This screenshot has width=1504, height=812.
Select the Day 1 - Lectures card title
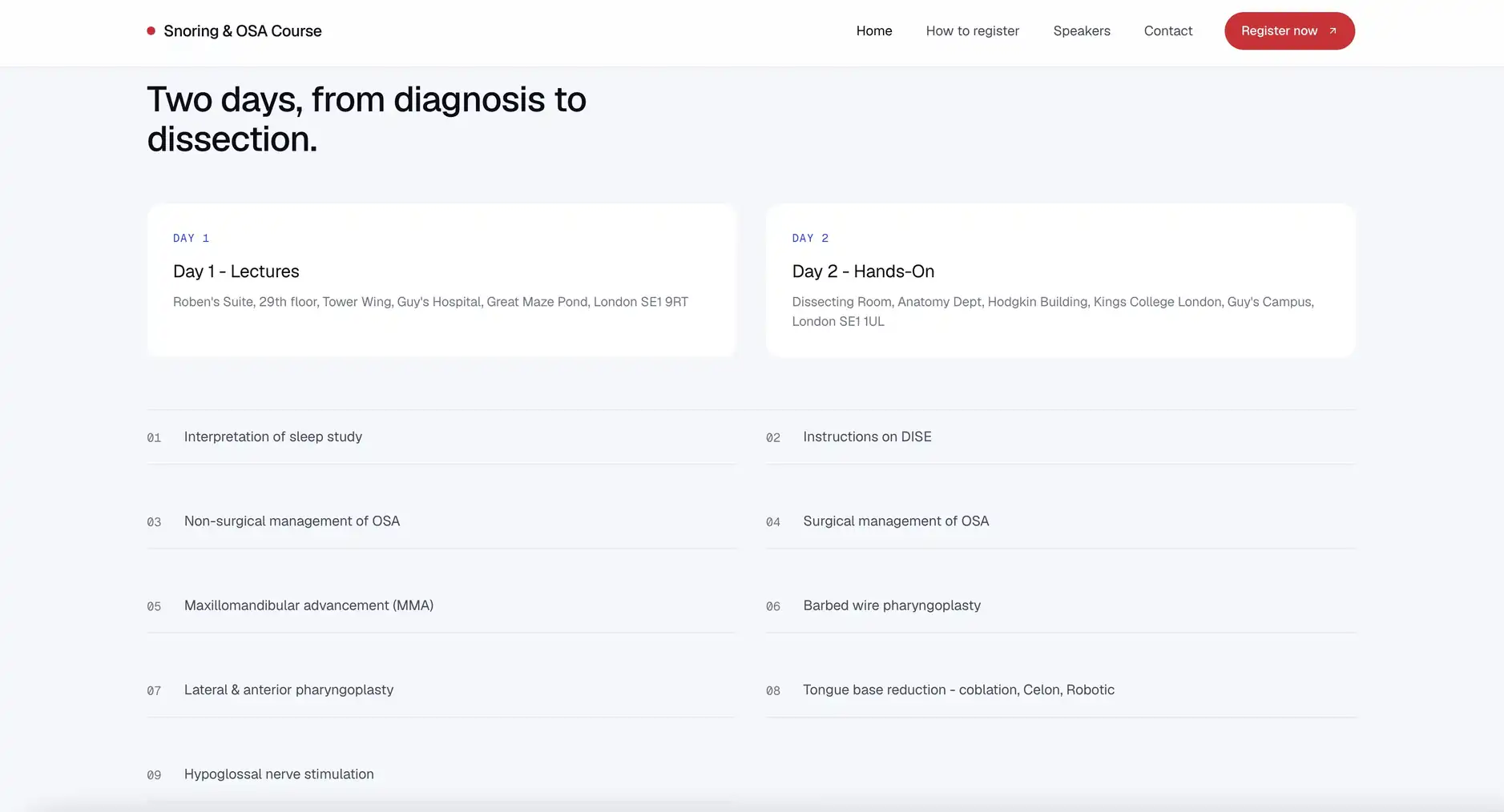pyautogui.click(x=236, y=271)
